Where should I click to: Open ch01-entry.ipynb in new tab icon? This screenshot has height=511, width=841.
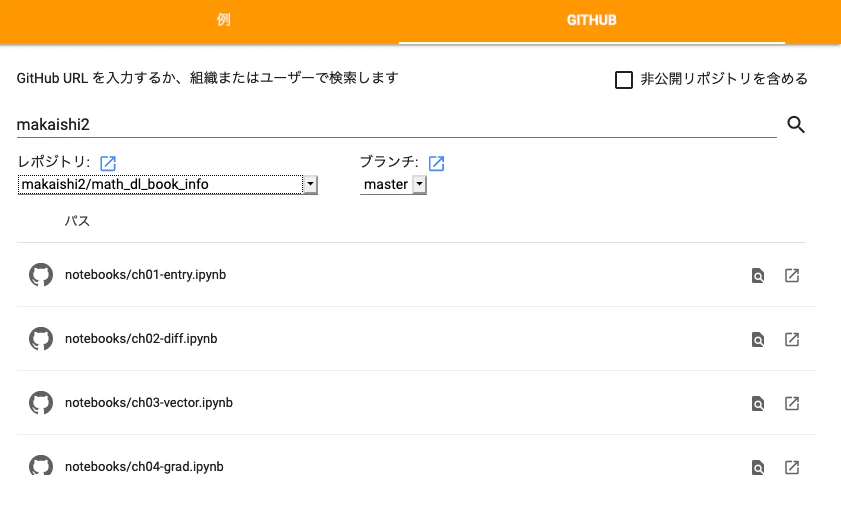[792, 275]
